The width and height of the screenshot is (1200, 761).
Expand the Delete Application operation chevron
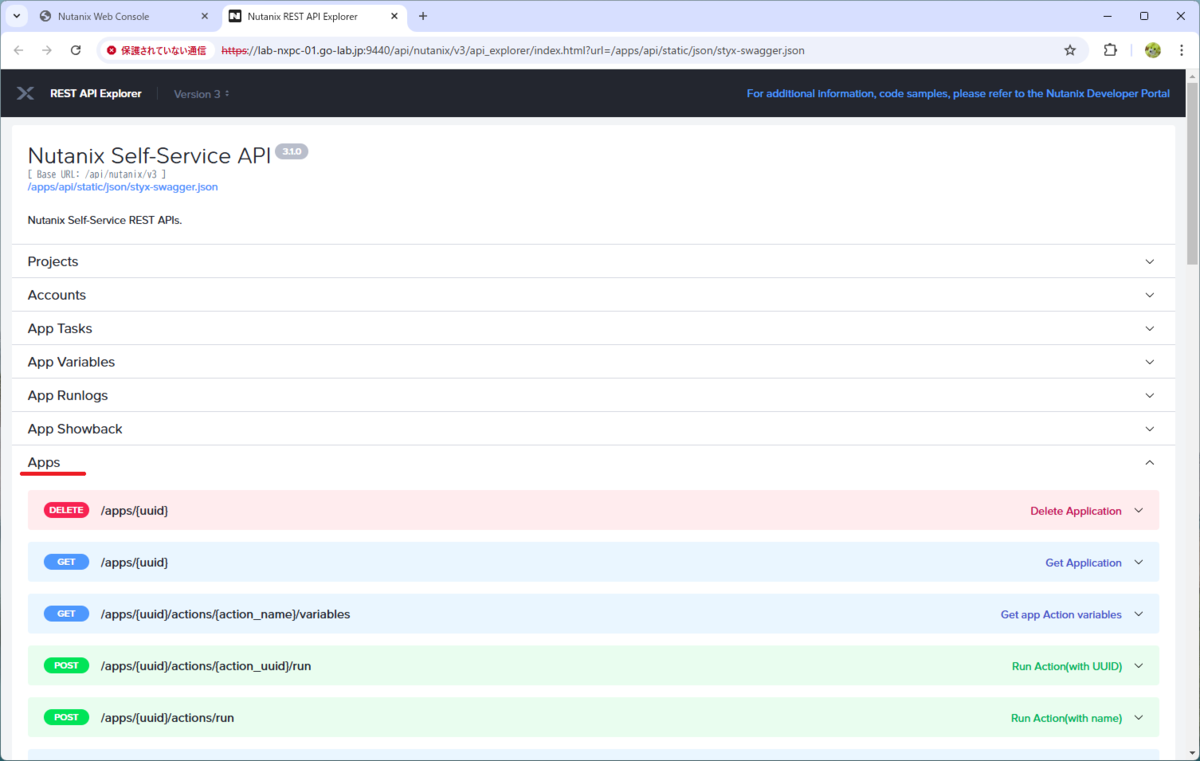coord(1138,511)
